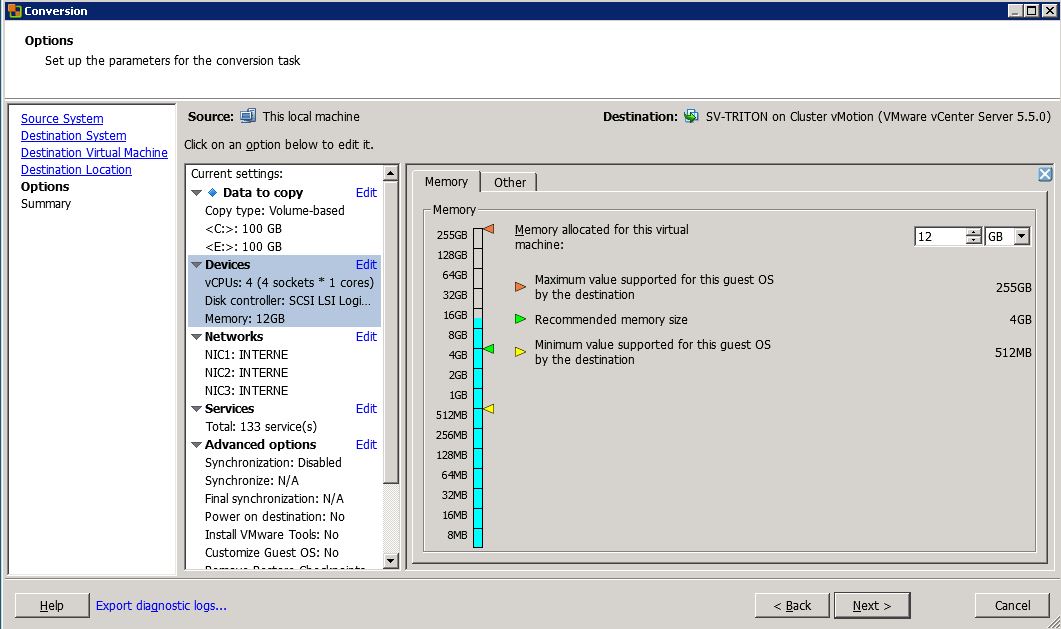Click the vCenter destination server icon
Screen dimensions: 1061x629
tap(691, 116)
